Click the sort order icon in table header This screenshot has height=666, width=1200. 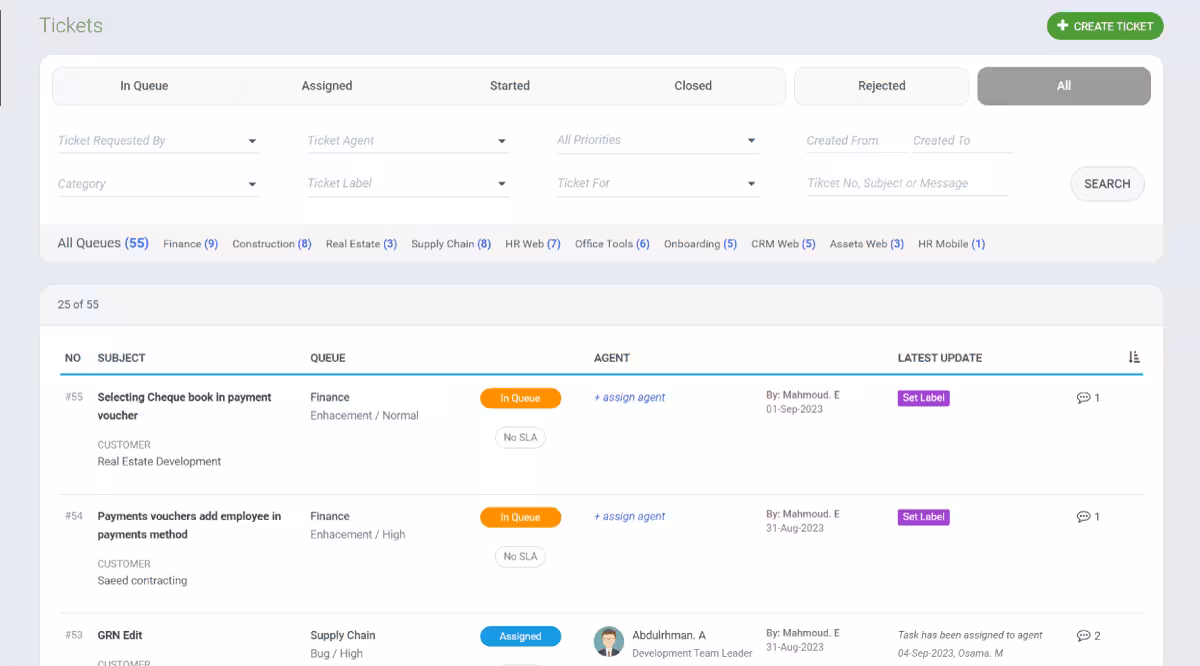pos(1133,357)
